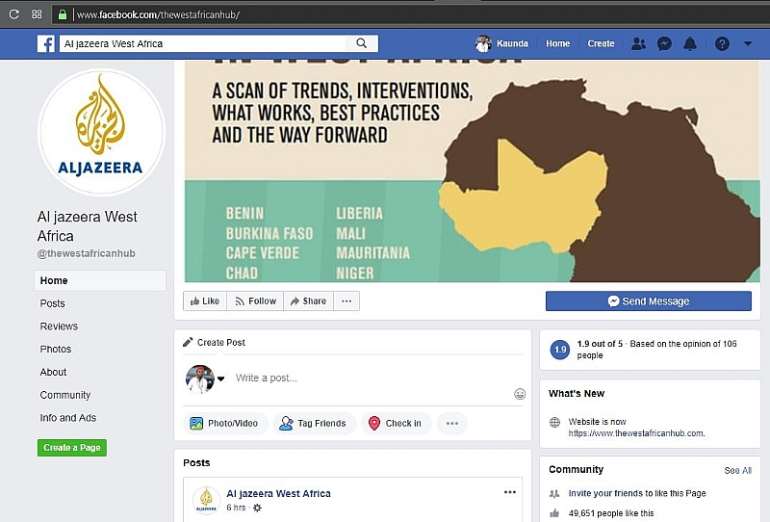Open the Posts tab in sidebar

coord(53,303)
